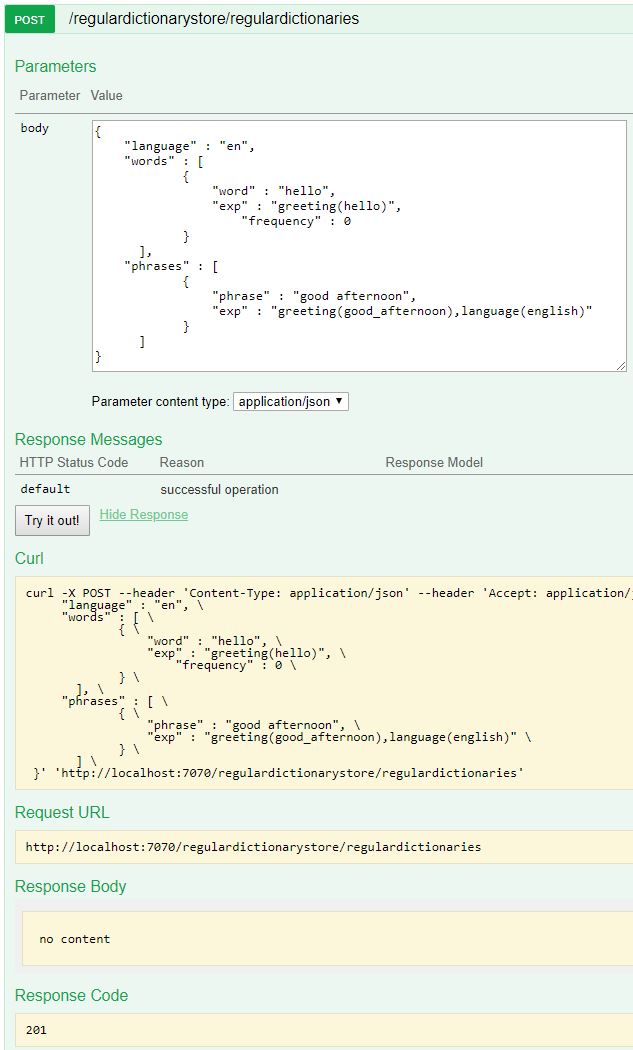Click the /regulardictionarystore/regulardictionaries endpoint path
This screenshot has width=633, height=1050.
[213, 19]
